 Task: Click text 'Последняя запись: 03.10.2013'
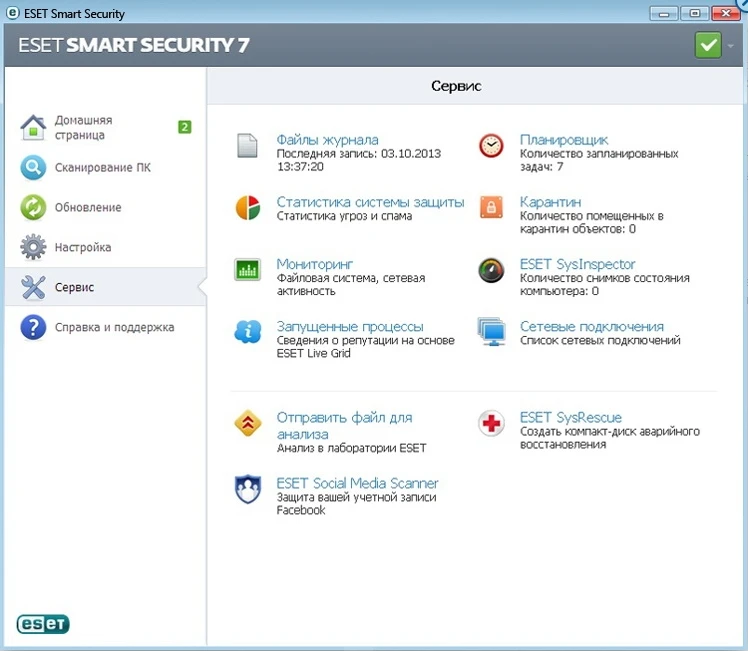(x=359, y=154)
